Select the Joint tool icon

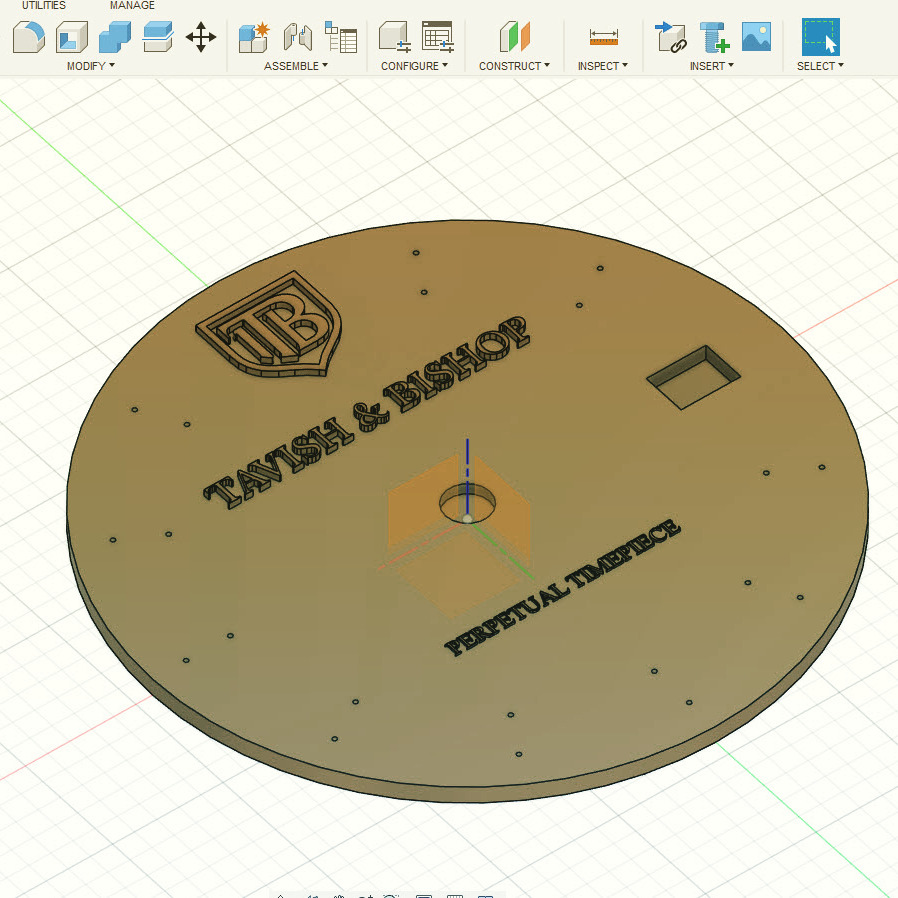pyautogui.click(x=298, y=37)
